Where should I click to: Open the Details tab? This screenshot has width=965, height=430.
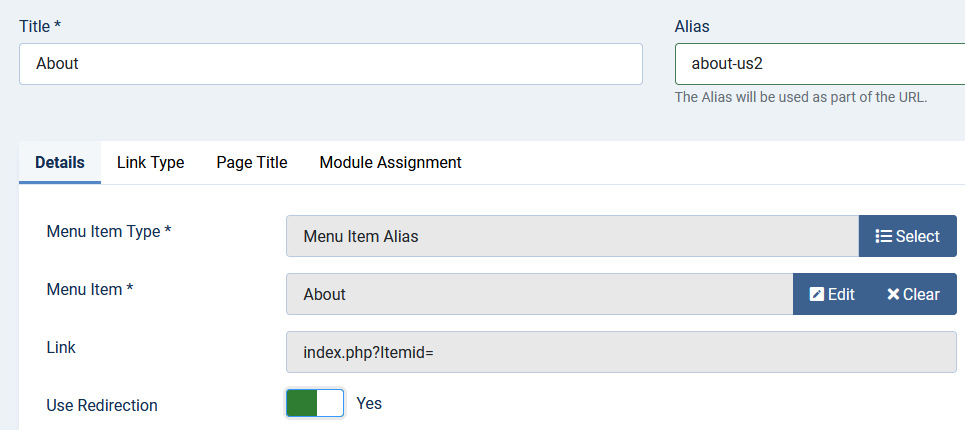[x=60, y=162]
